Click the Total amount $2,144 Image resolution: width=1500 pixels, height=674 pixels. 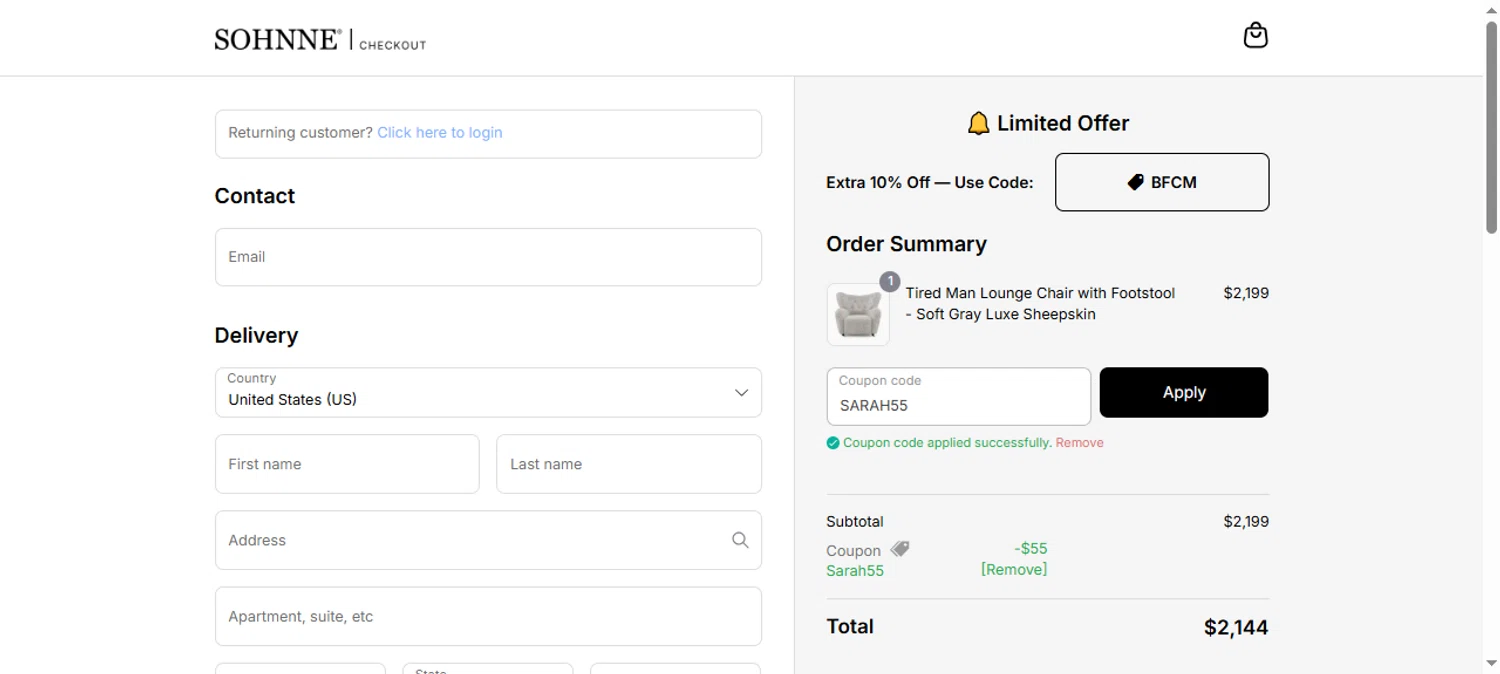point(1236,628)
